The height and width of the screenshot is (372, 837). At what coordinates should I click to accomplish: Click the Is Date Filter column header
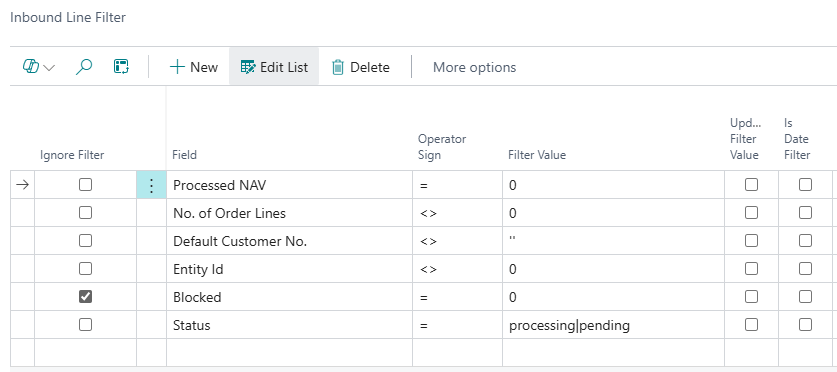click(x=797, y=139)
